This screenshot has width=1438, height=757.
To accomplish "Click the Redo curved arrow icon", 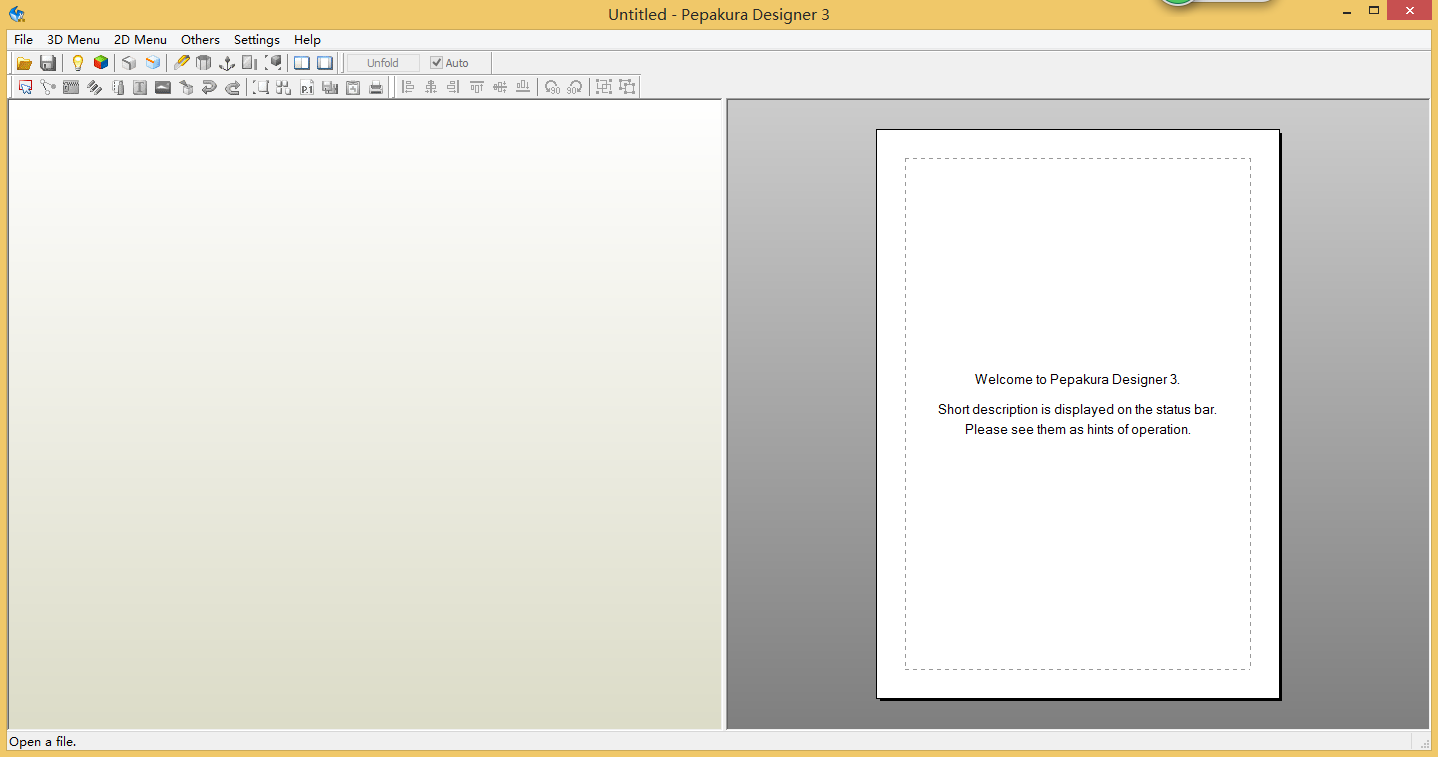I will 233,87.
